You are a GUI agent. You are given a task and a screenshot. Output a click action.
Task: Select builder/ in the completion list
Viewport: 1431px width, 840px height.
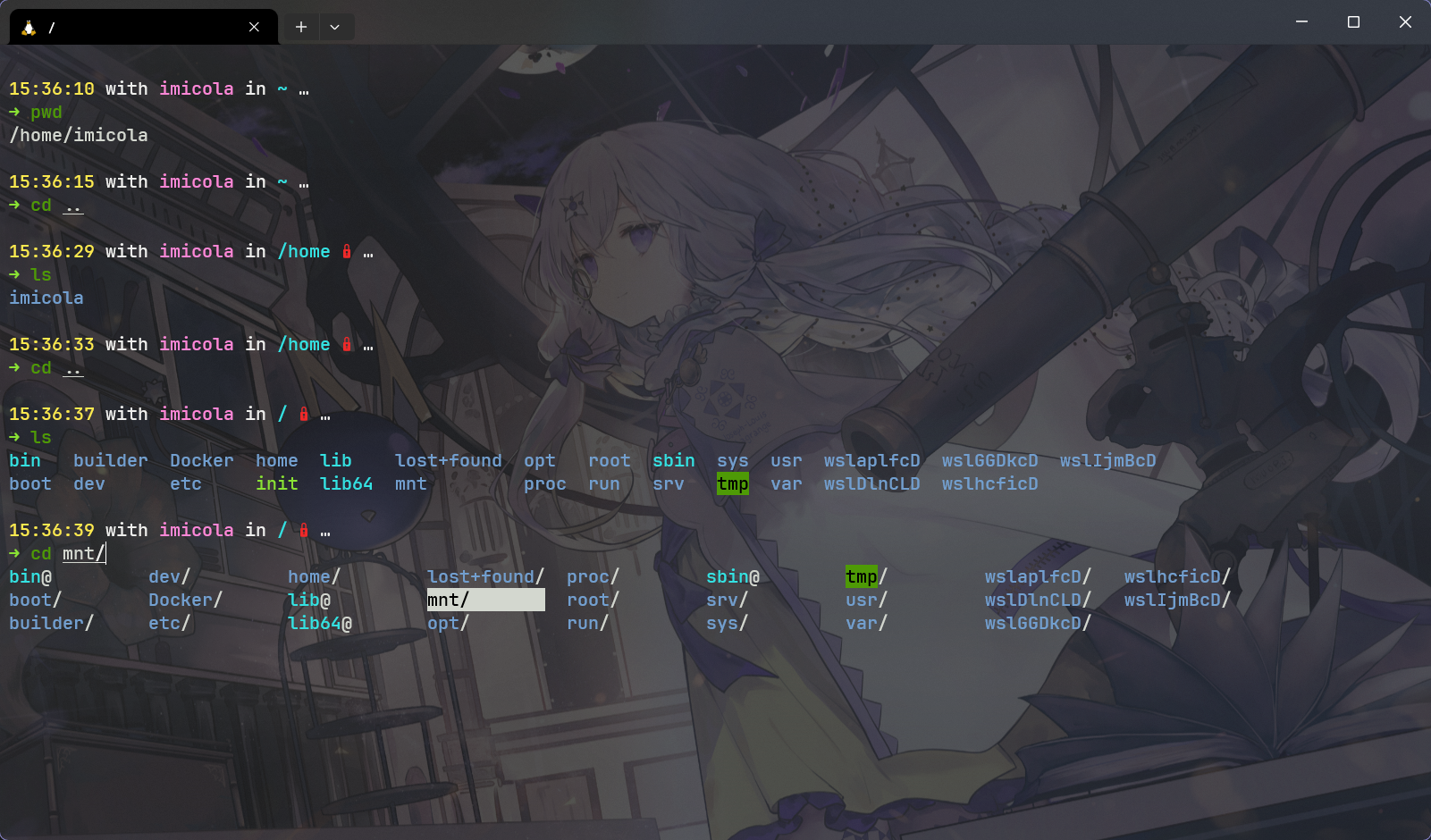[51, 623]
